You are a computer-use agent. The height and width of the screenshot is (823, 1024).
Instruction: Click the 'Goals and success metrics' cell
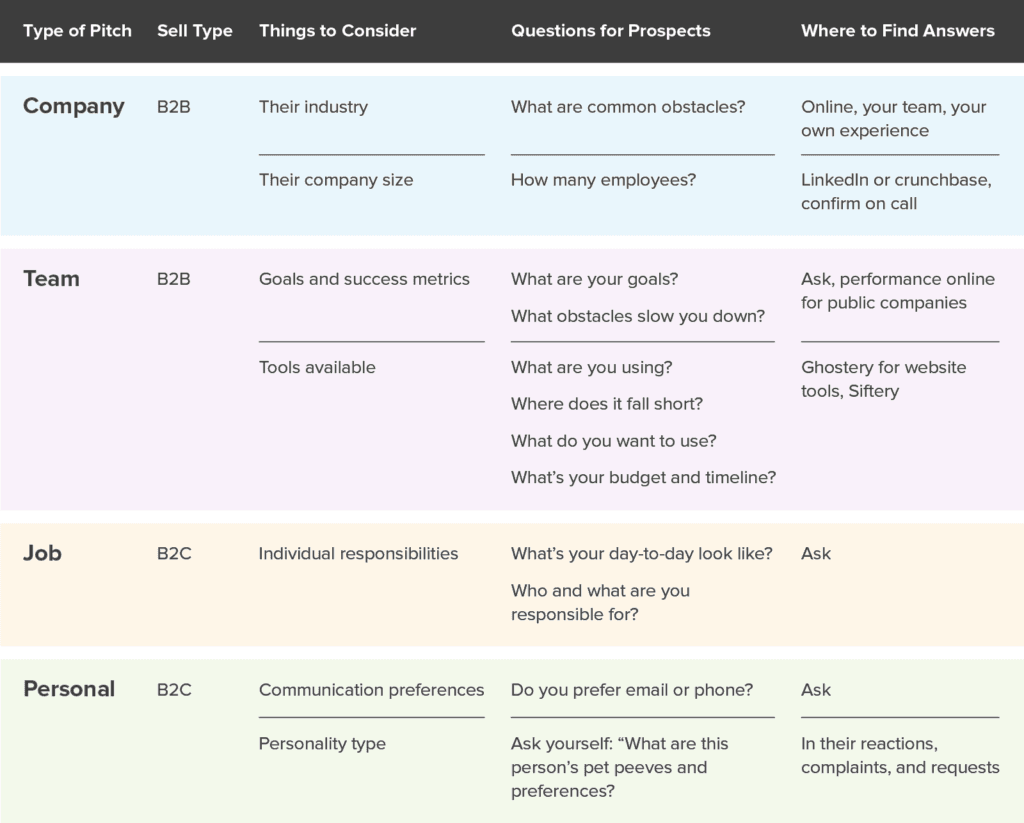click(364, 279)
